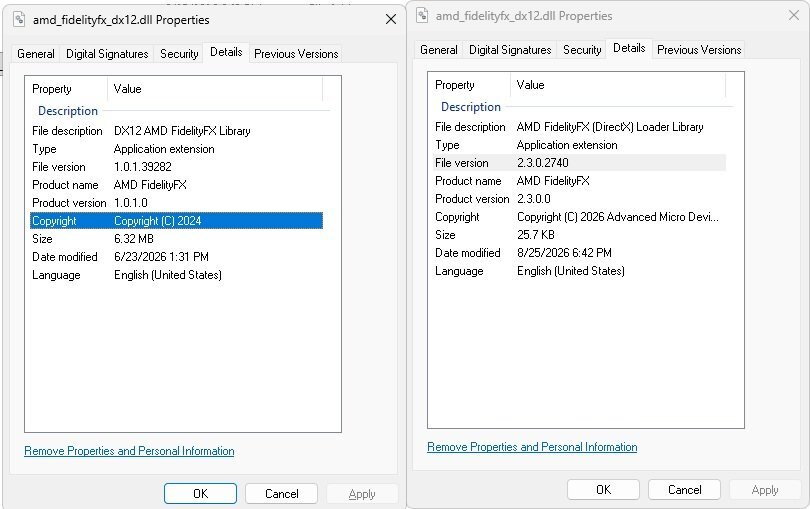The width and height of the screenshot is (810, 509).
Task: Click Apply in the right Properties window
Action: click(x=765, y=489)
